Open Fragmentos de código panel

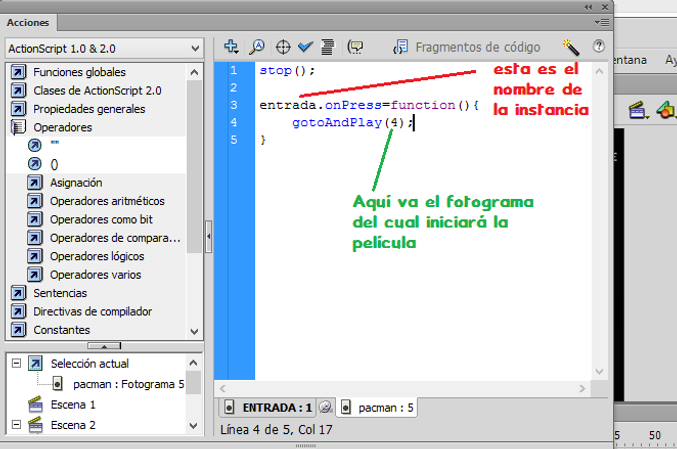pyautogui.click(x=467, y=47)
